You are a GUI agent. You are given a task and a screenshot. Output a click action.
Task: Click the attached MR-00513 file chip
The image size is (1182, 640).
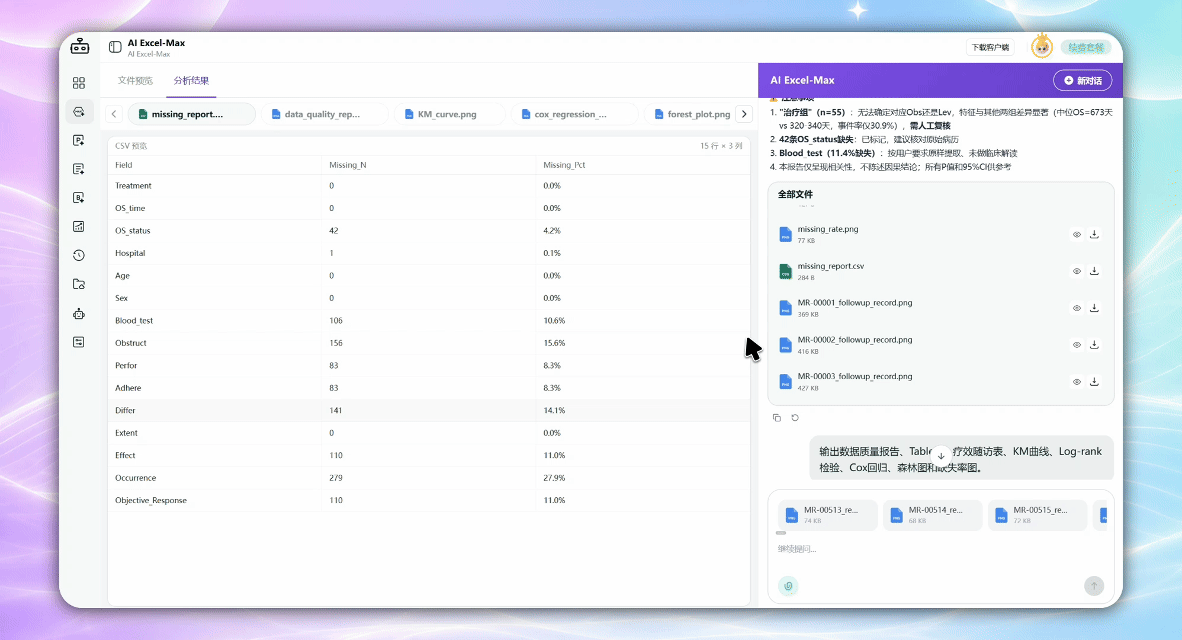click(x=828, y=515)
